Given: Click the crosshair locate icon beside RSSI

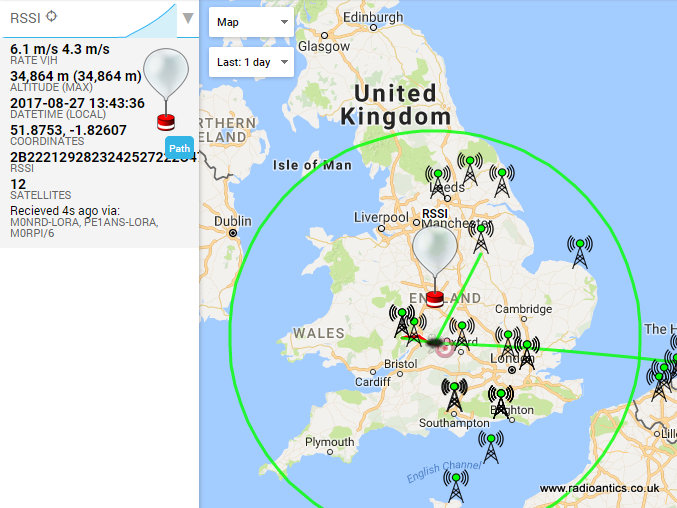Looking at the screenshot, I should coord(51,16).
